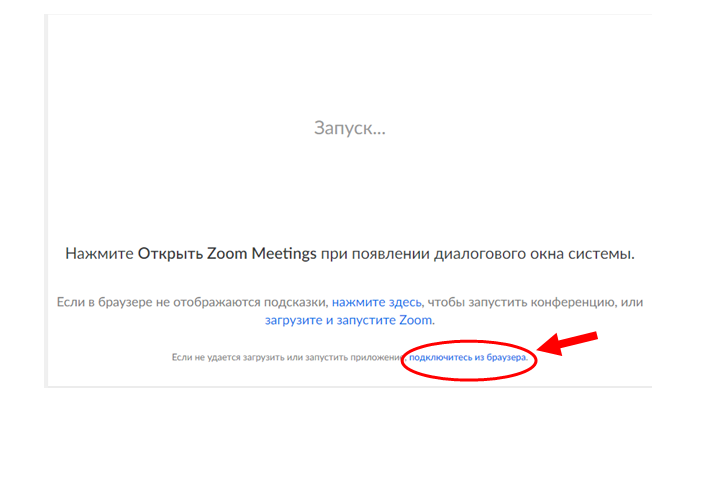Image resolution: width=704 pixels, height=490 pixels.
Task: Click the word "Meetings" in the bold text
Action: coord(282,254)
